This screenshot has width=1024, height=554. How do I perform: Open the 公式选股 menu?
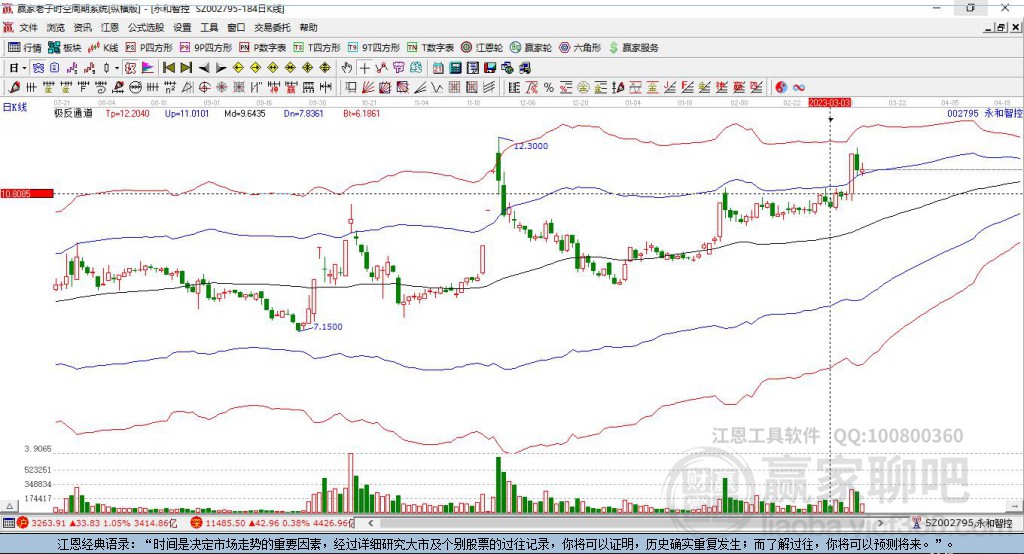146,27
